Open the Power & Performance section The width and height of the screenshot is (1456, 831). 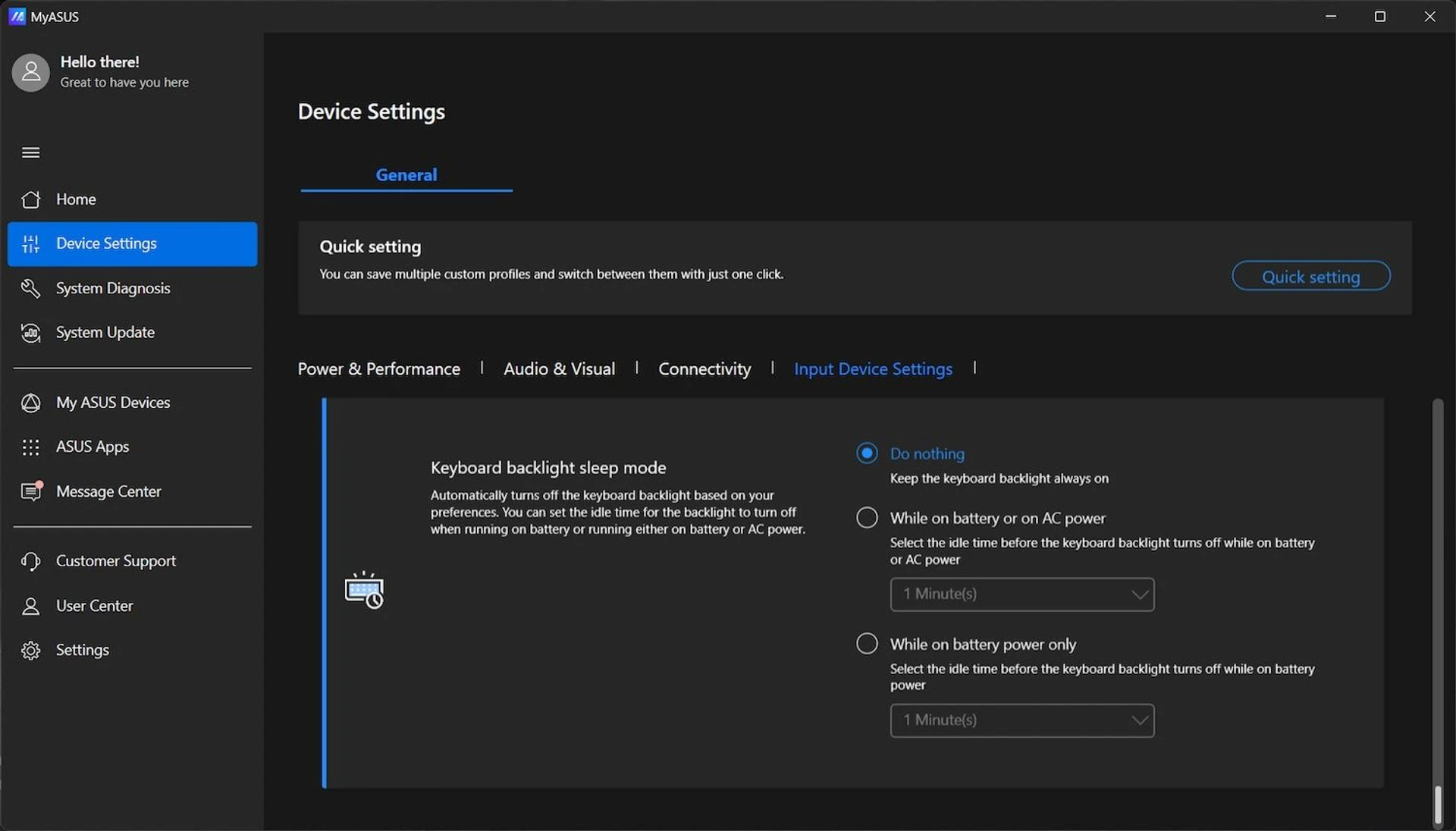click(x=378, y=368)
